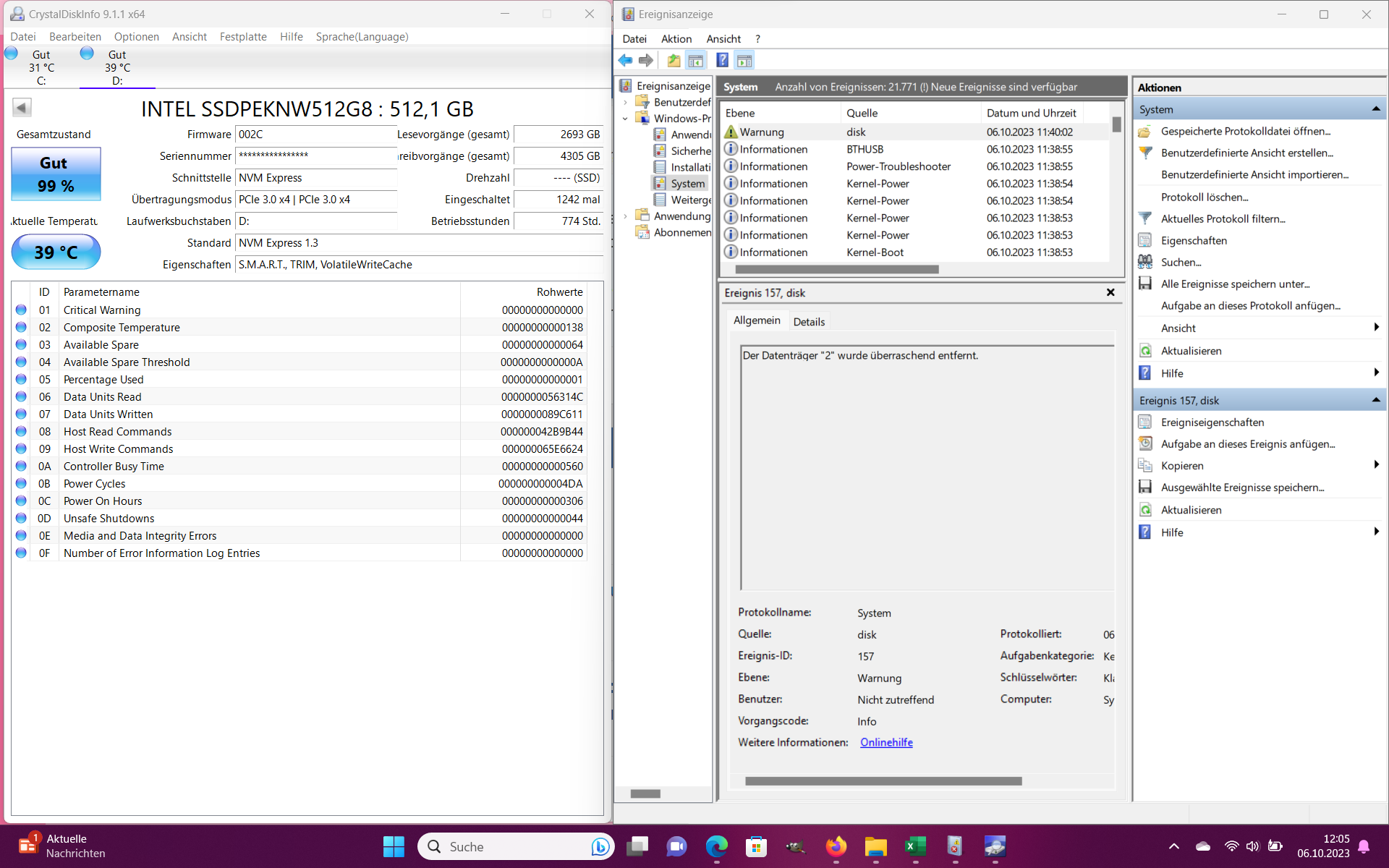1389x868 pixels.
Task: Toggle the console tree with toolbar icon
Action: coord(695,60)
